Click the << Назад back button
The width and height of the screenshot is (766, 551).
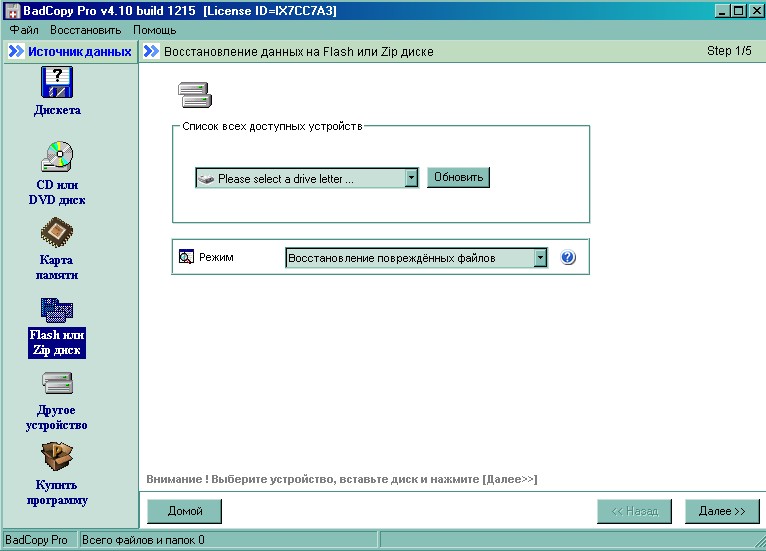coord(635,511)
